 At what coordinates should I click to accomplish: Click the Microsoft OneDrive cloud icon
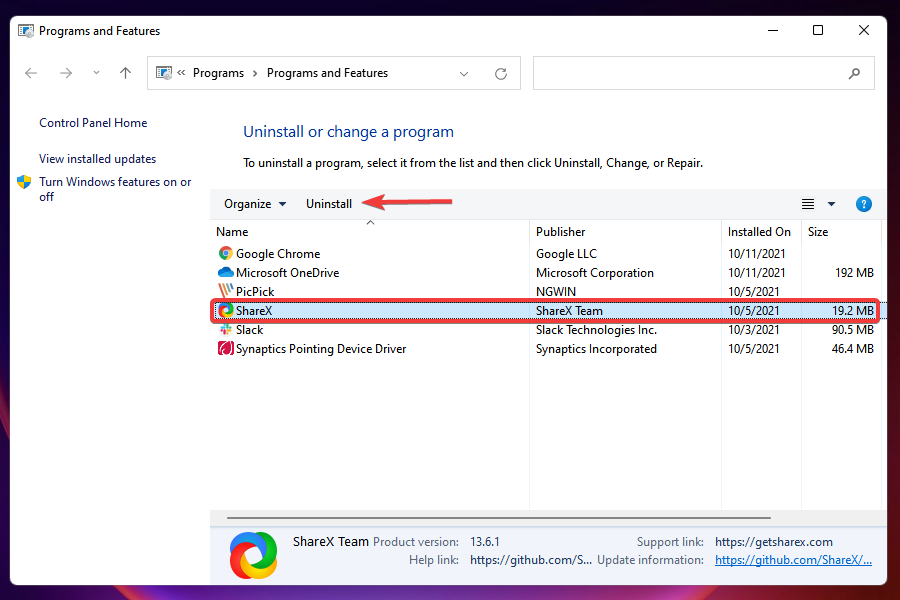click(226, 272)
